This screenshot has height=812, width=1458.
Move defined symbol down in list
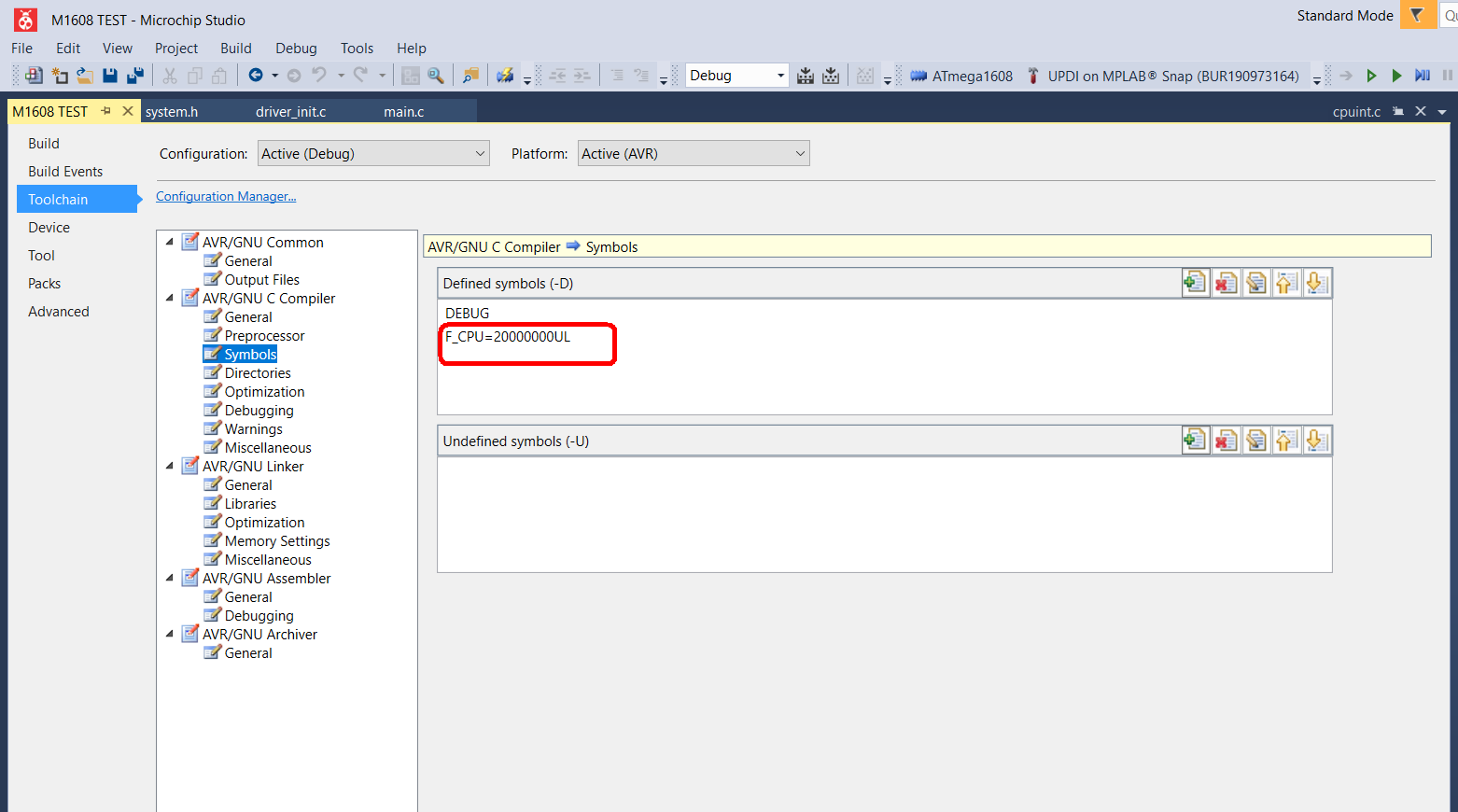pos(1317,283)
